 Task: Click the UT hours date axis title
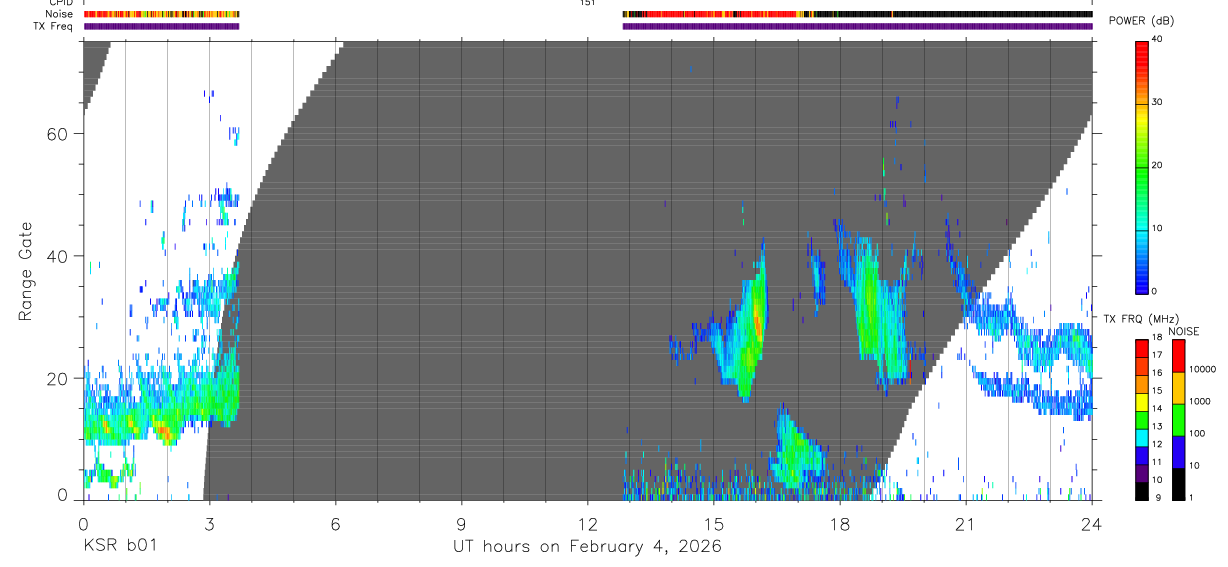(x=588, y=546)
